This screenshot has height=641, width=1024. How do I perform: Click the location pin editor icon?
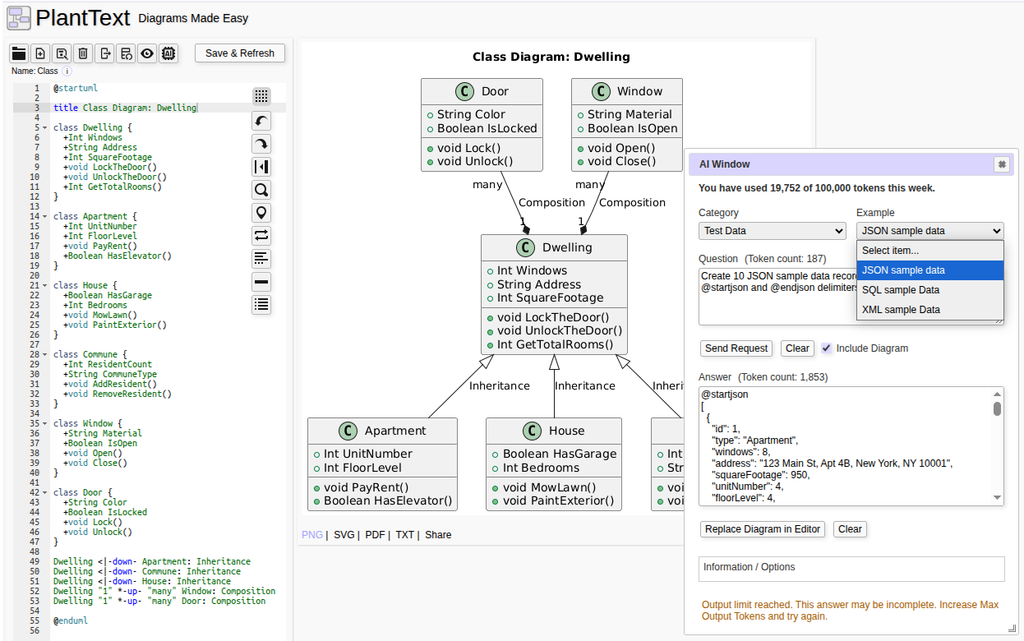pyautogui.click(x=261, y=213)
